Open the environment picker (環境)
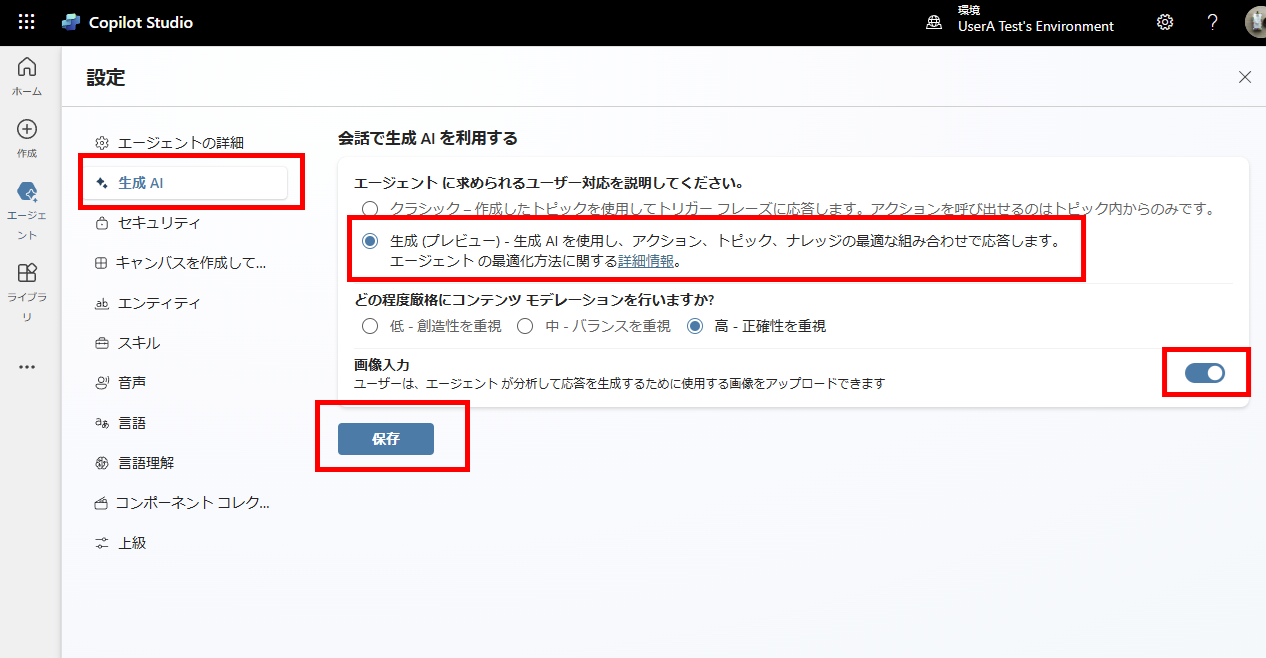1266x658 pixels. pyautogui.click(x=1022, y=22)
